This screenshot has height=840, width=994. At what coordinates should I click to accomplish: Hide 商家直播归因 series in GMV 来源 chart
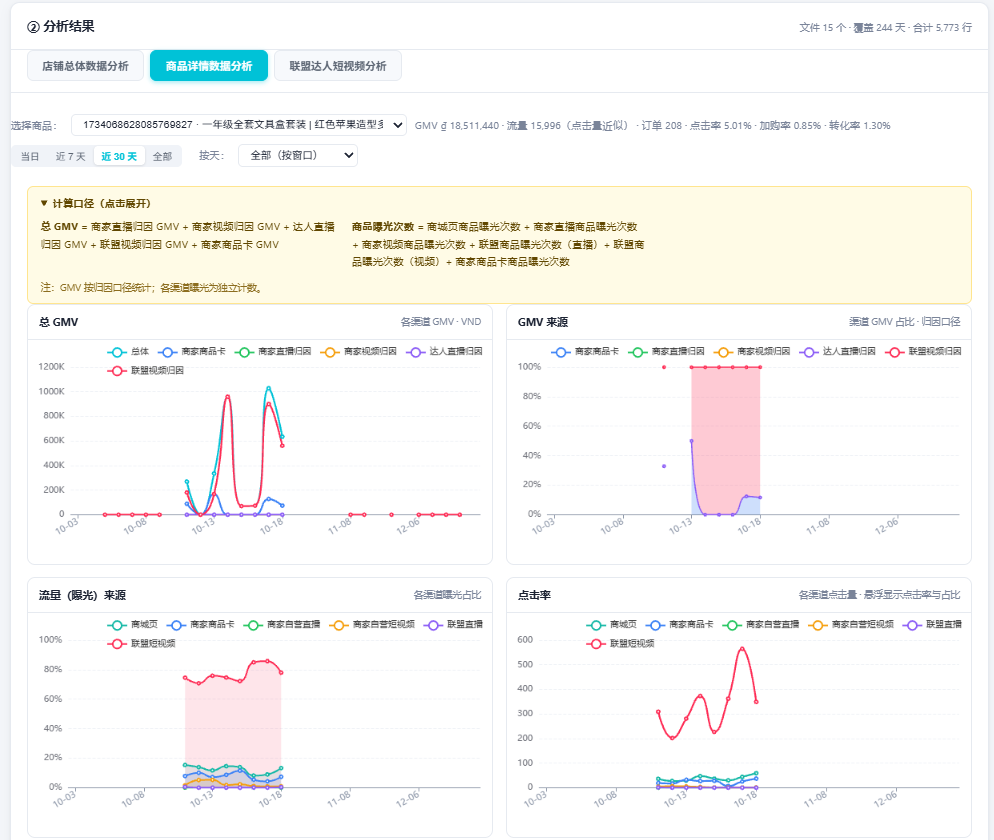(666, 352)
